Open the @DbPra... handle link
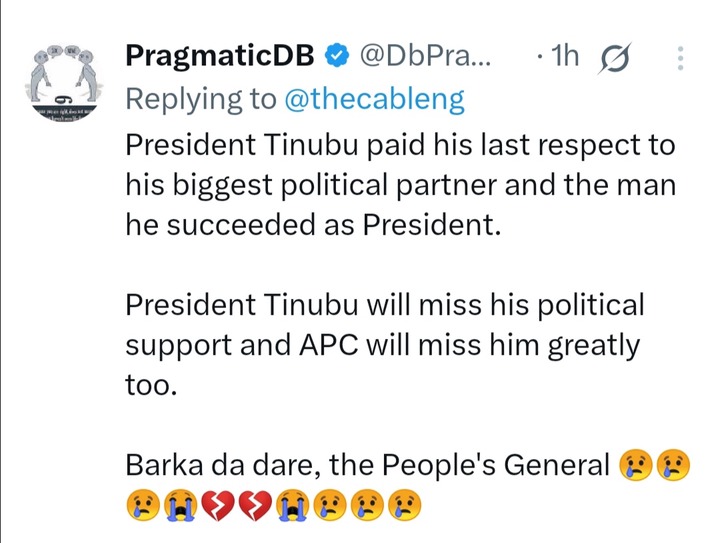This screenshot has width=720, height=543. tap(426, 56)
